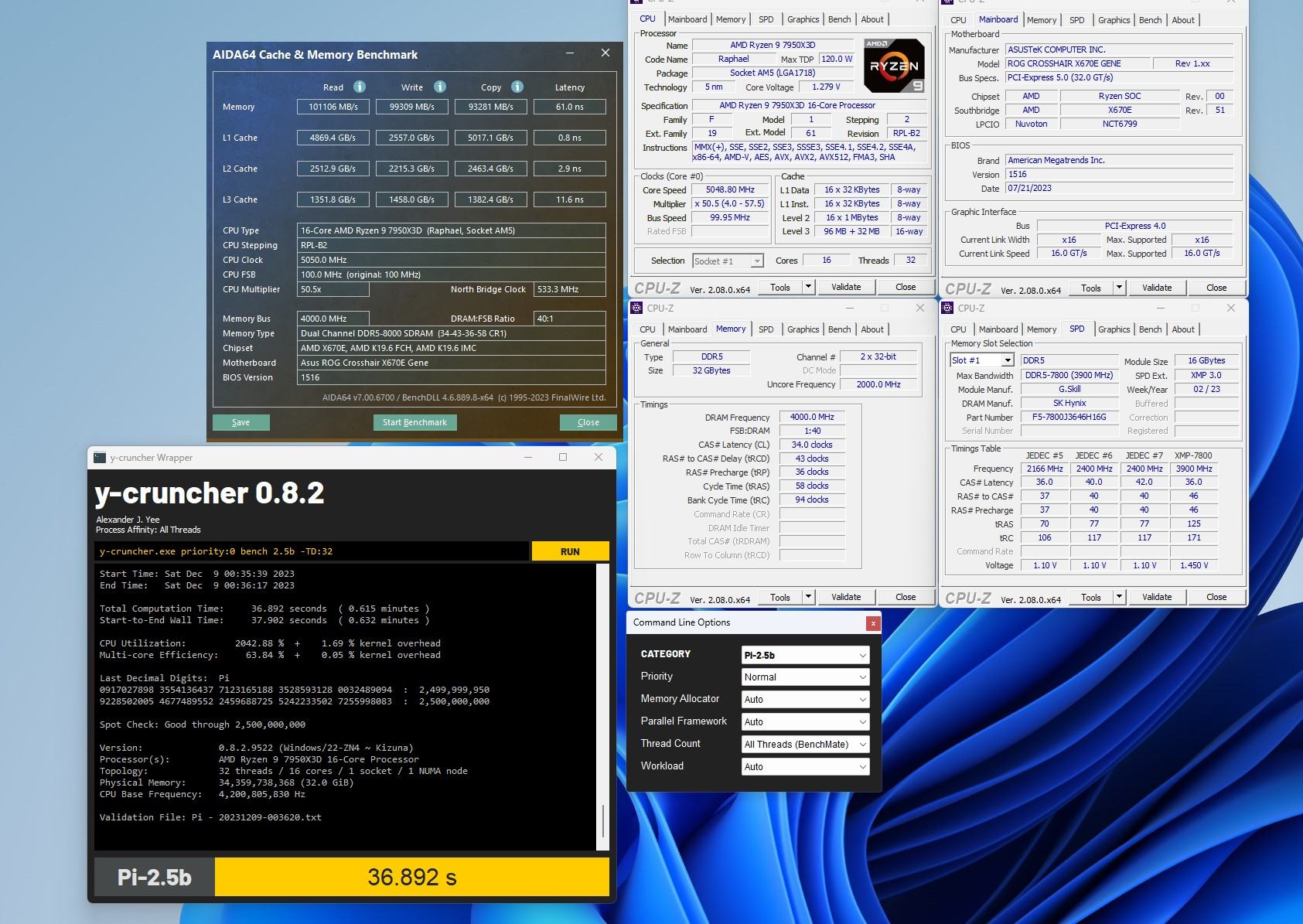Click the yellow 36.892 s result bar
Image resolution: width=1303 pixels, height=924 pixels.
click(412, 877)
